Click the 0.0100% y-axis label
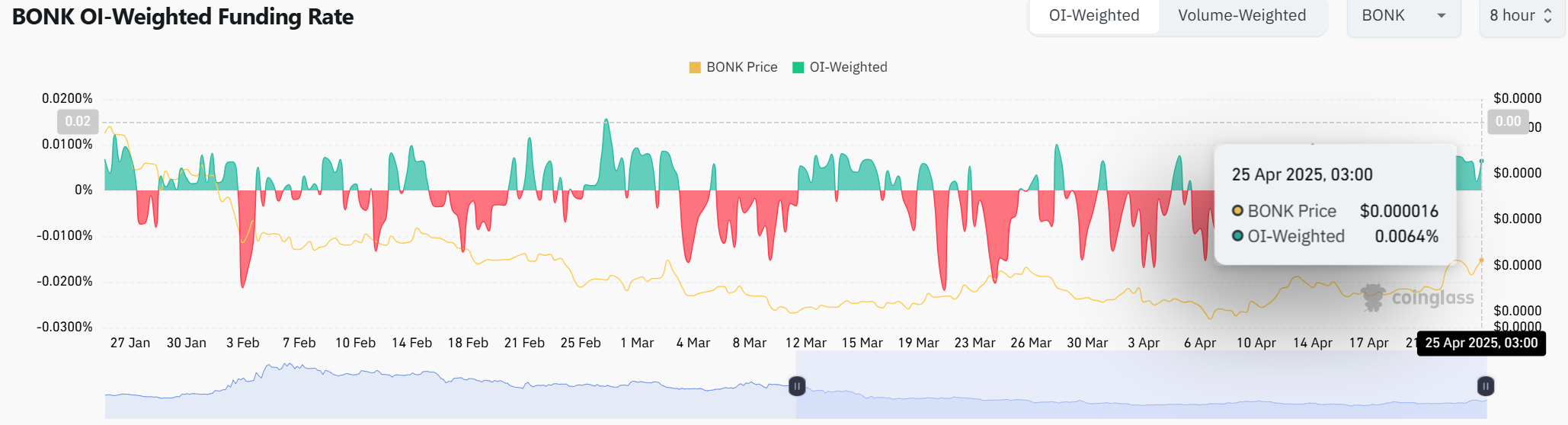This screenshot has height=425, width=1568. point(67,144)
